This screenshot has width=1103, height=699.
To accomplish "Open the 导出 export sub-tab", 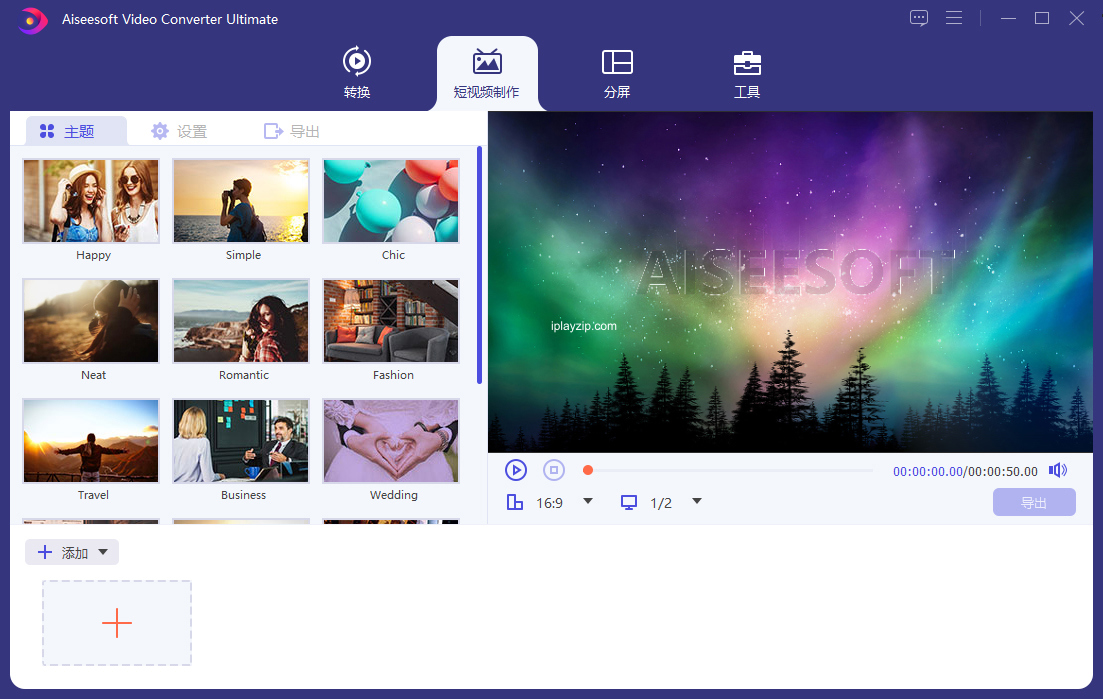I will 292,131.
